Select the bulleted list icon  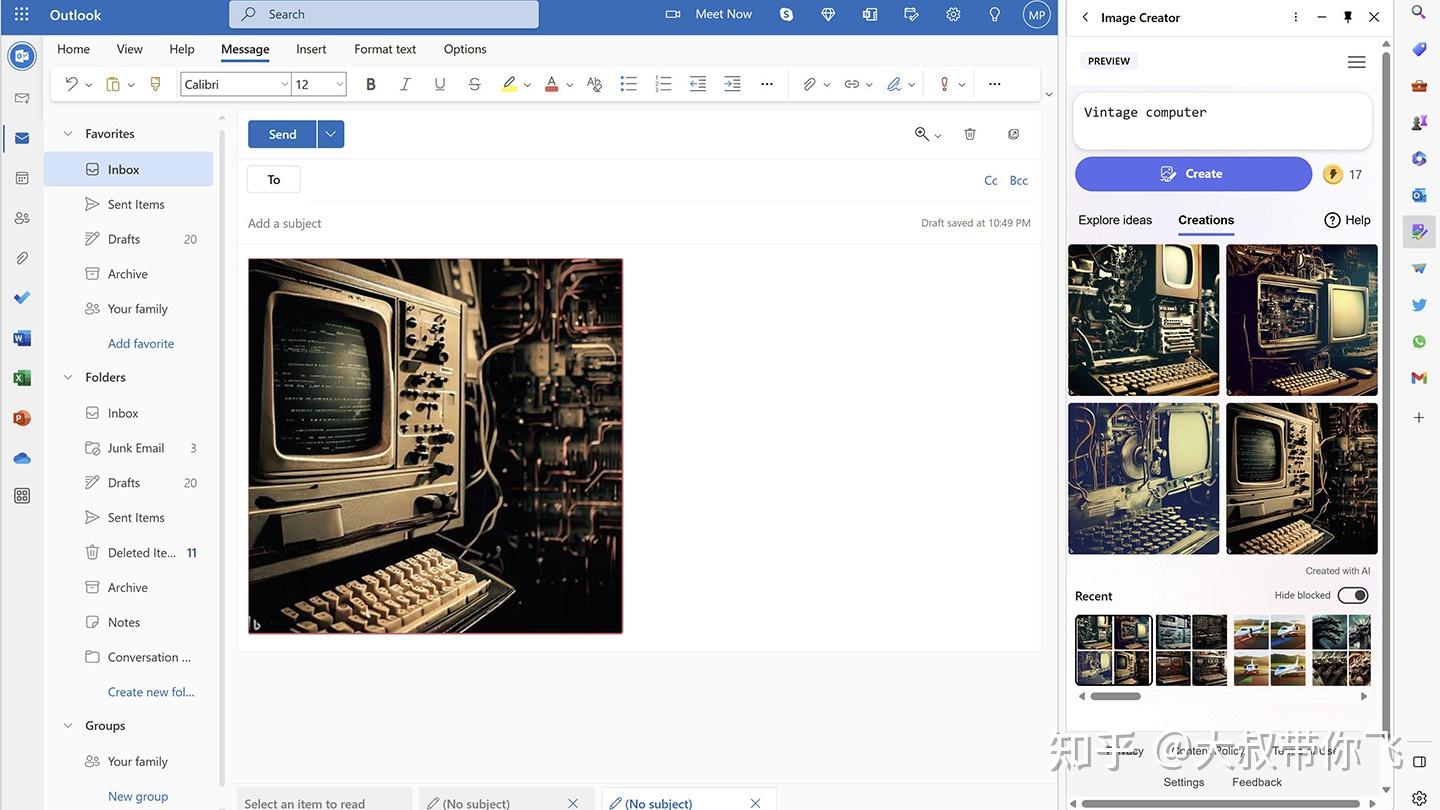click(x=628, y=84)
